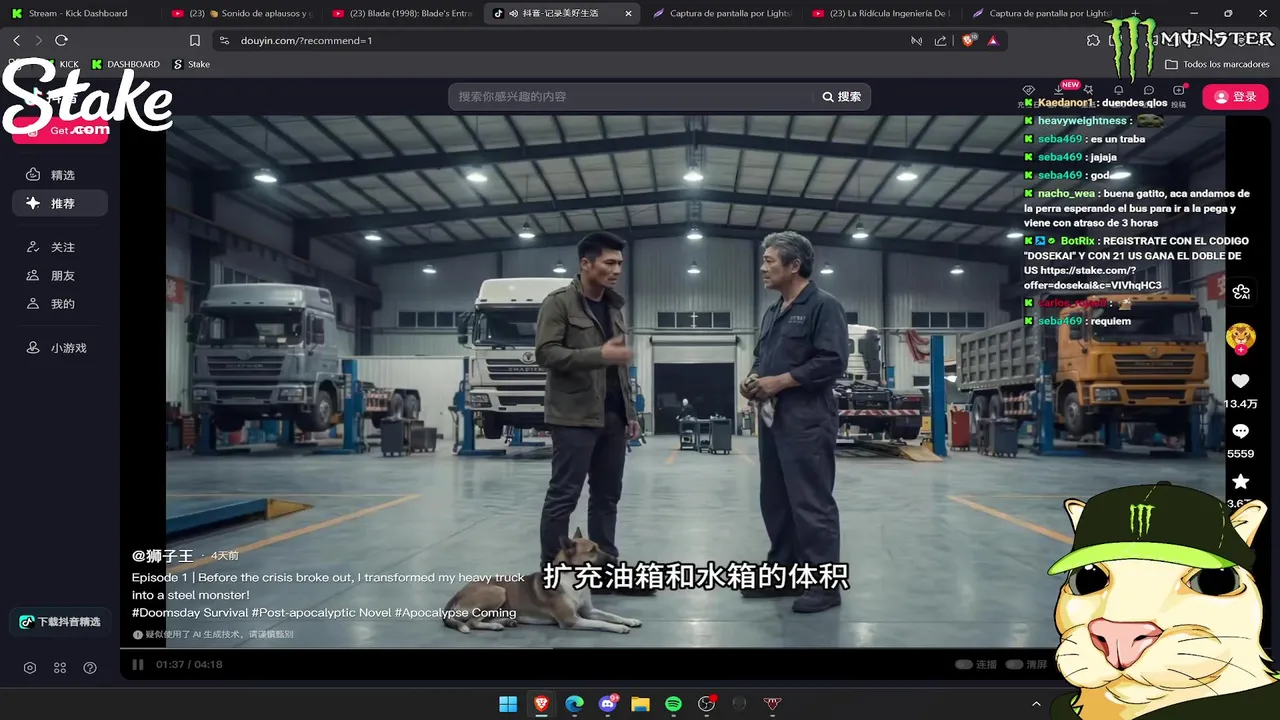Focus the Douyin search input field

click(x=630, y=97)
